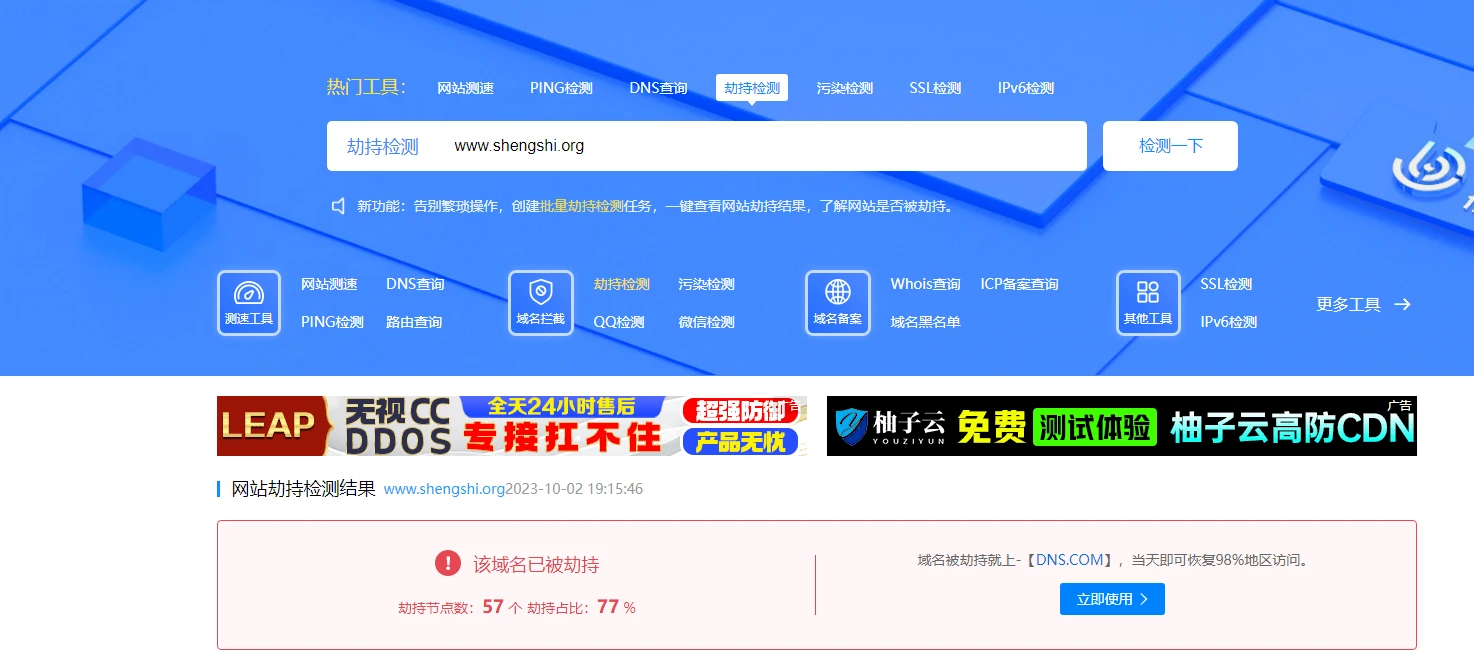
Task: Open the 柚子云高防CDN banner ad
Action: [1121, 426]
